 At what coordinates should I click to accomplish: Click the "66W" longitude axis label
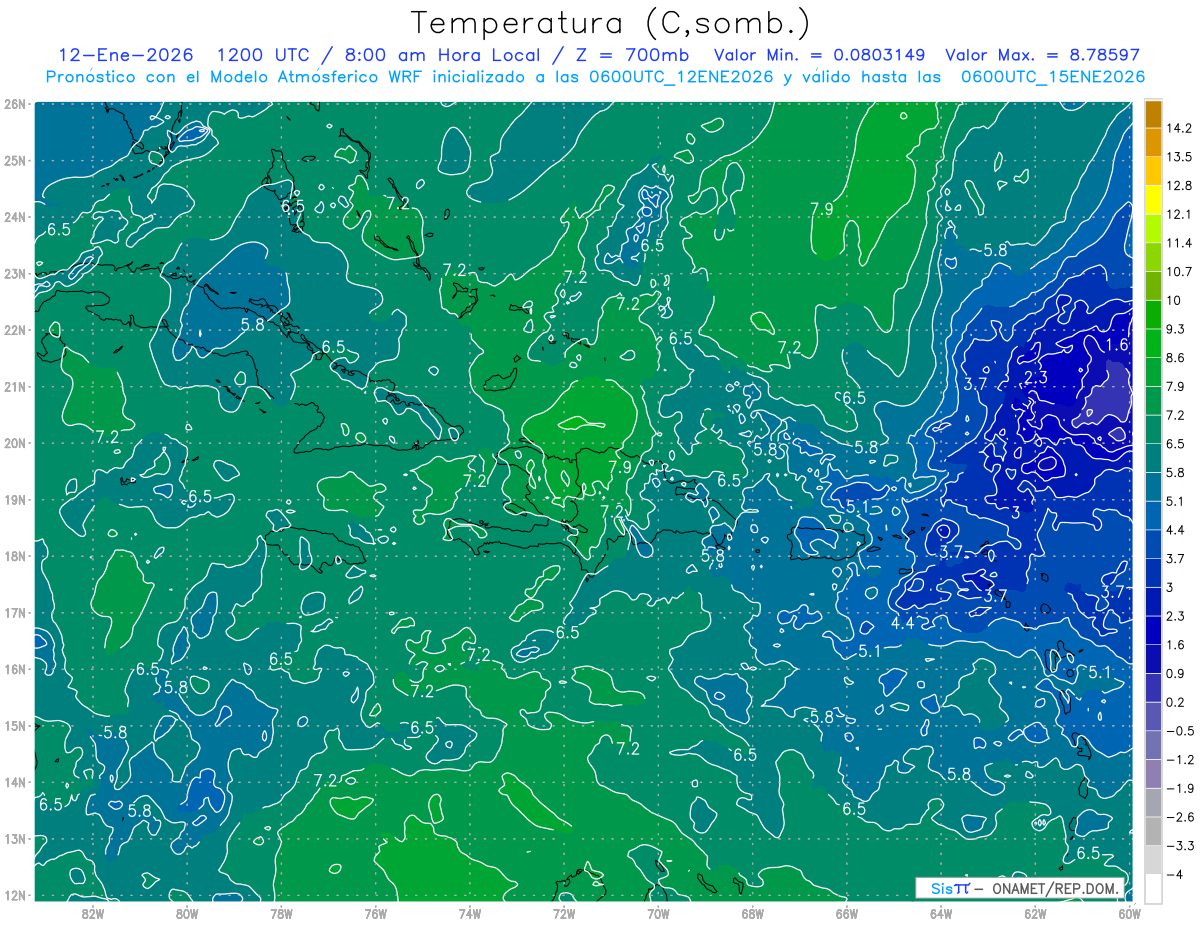pos(847,914)
